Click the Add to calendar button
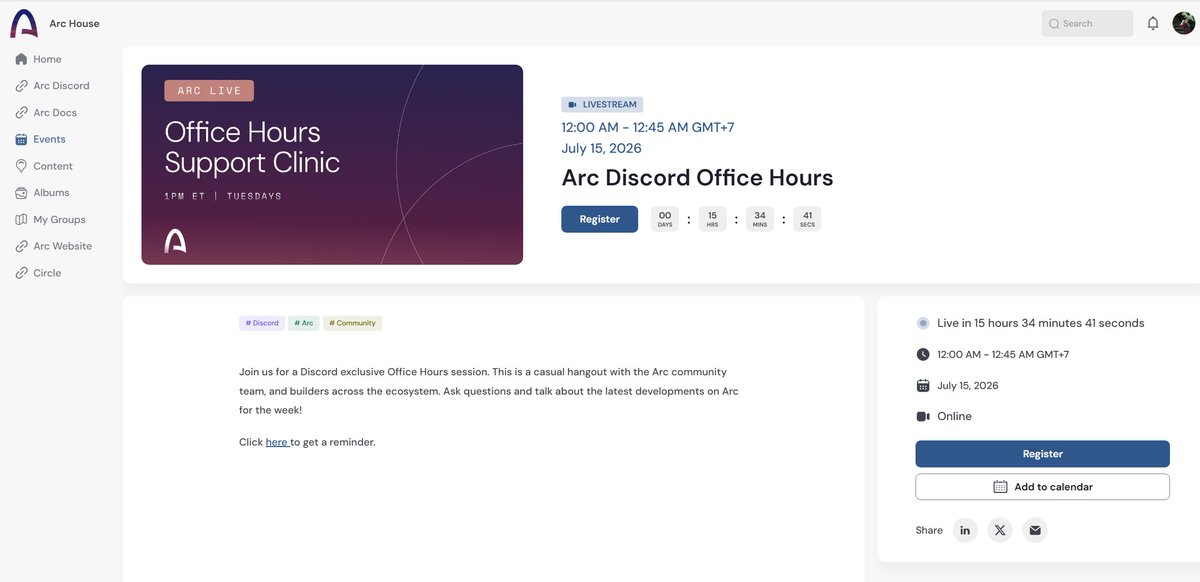This screenshot has width=1200, height=582. click(1042, 487)
